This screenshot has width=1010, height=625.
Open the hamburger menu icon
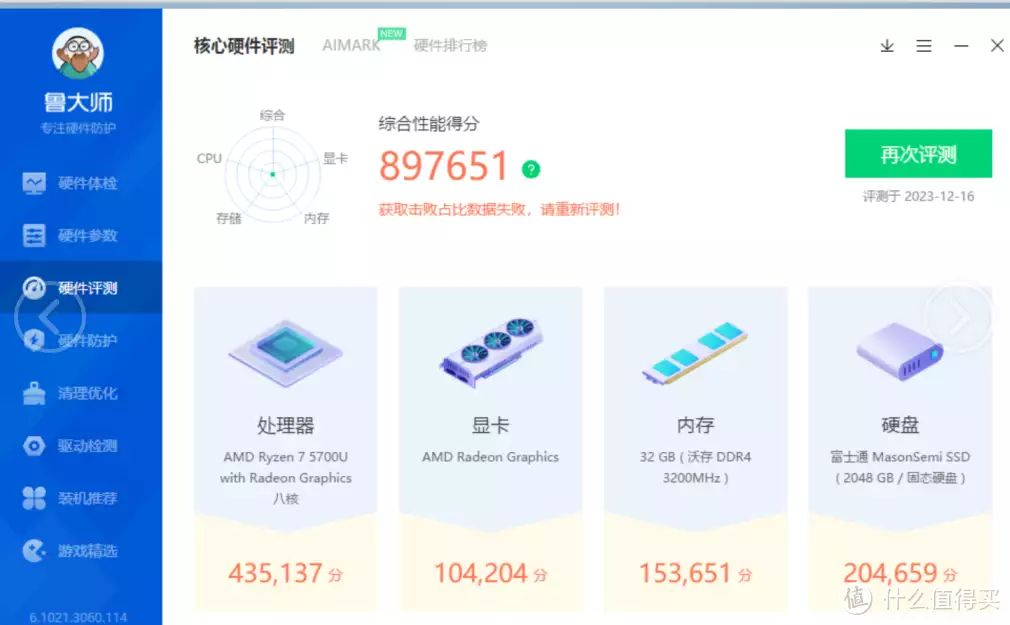tap(924, 46)
